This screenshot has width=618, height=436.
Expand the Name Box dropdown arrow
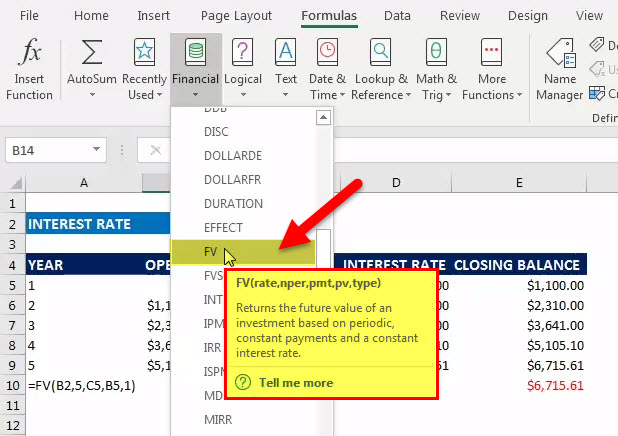point(96,149)
